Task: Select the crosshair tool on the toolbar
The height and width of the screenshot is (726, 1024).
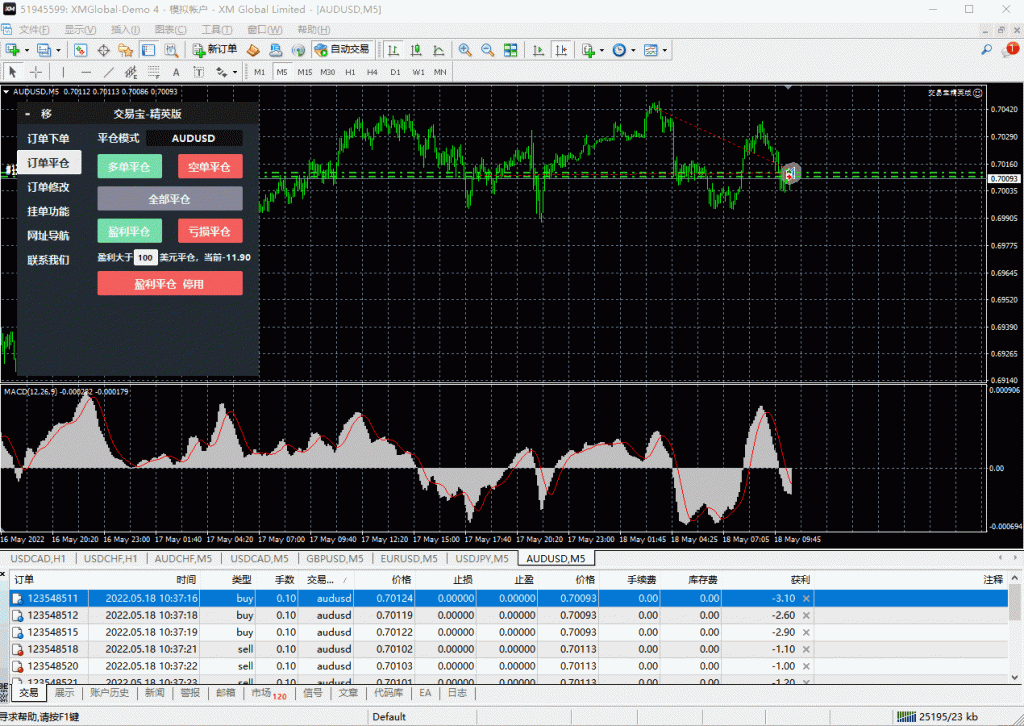Action: click(x=34, y=71)
